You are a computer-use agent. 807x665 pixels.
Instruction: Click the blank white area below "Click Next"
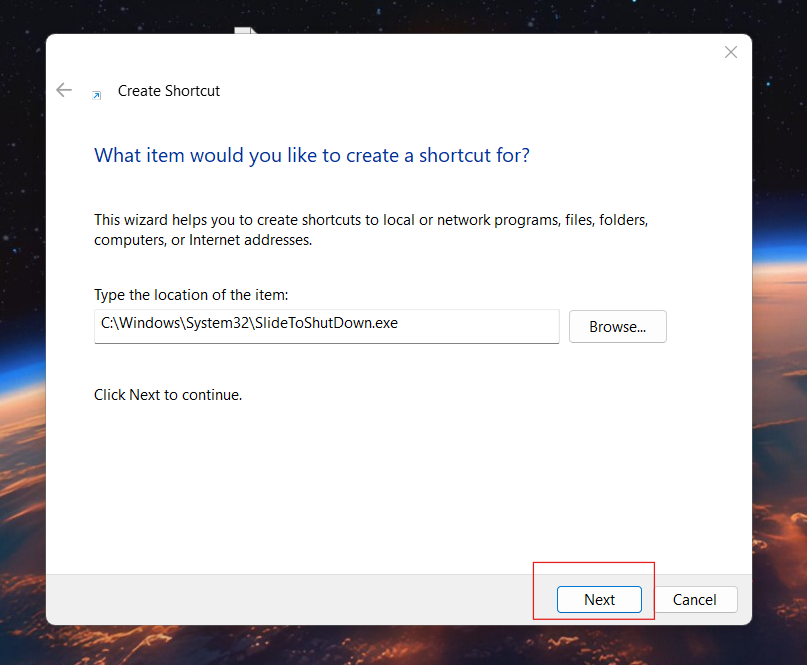point(400,480)
